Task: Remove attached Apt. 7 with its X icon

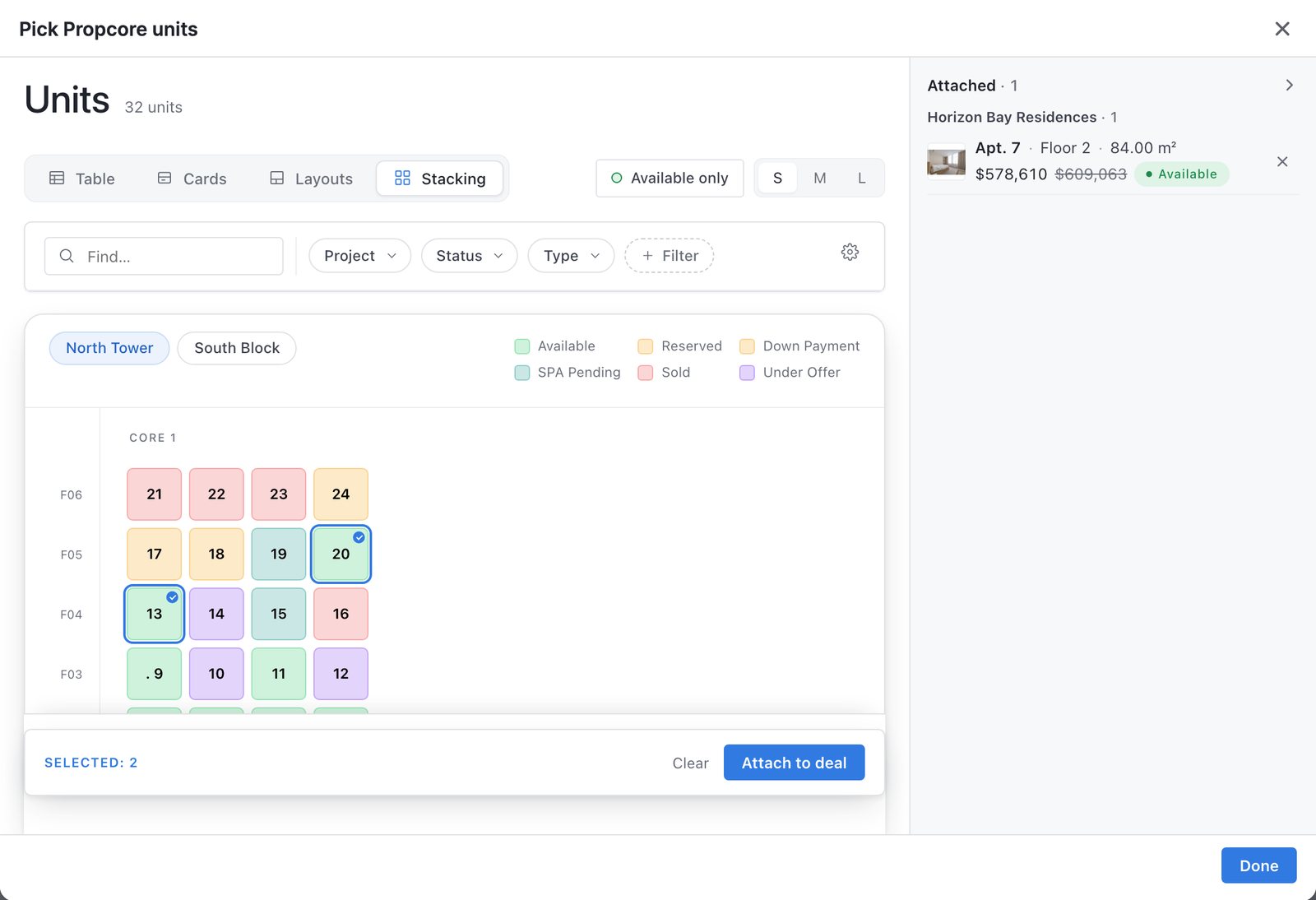Action: click(x=1281, y=162)
